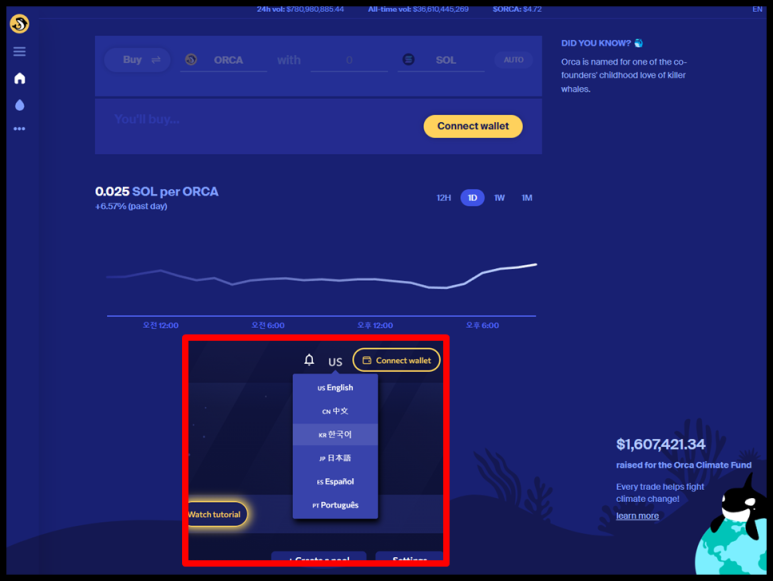Image resolution: width=773 pixels, height=581 pixels.
Task: Click the ORCA token logo icon
Action: 191,60
